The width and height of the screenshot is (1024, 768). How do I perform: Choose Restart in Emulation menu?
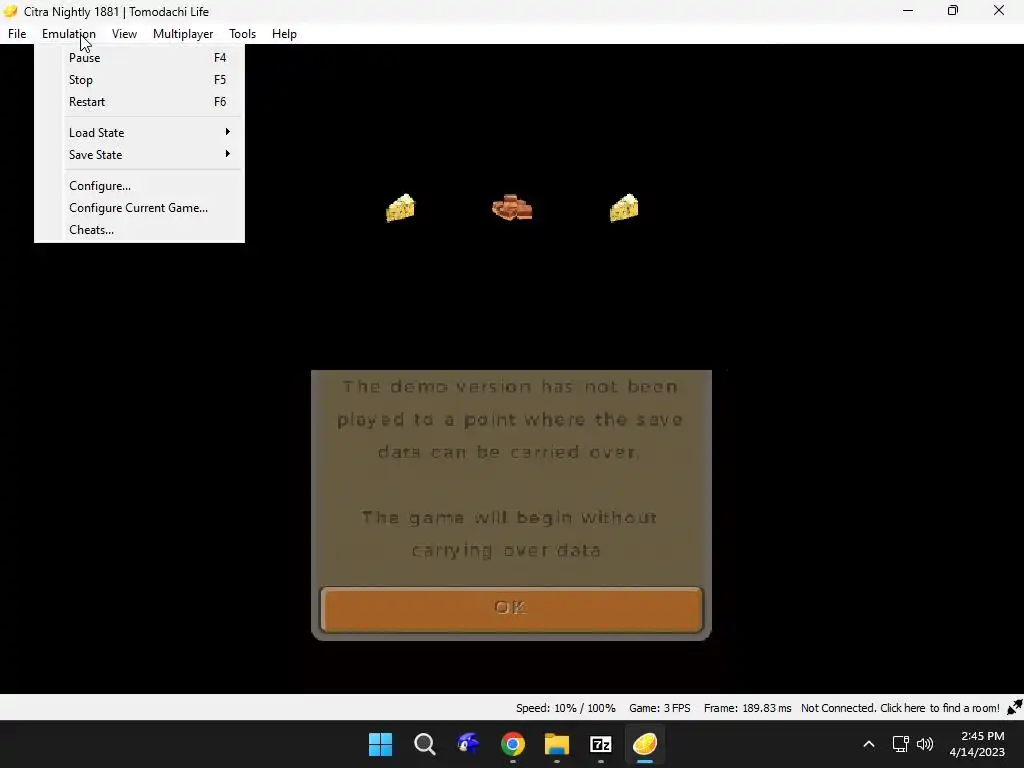click(x=139, y=102)
